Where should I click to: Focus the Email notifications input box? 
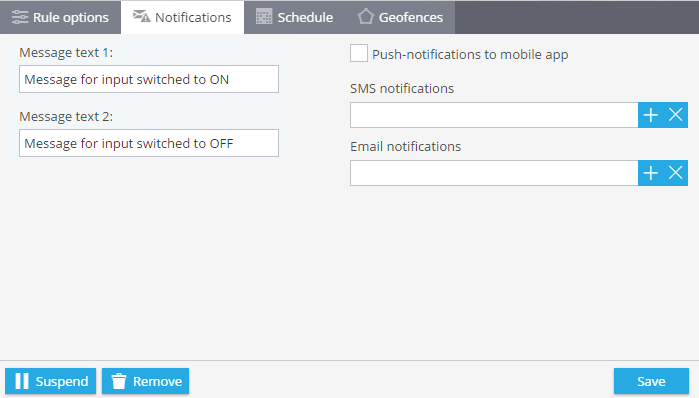pos(494,173)
